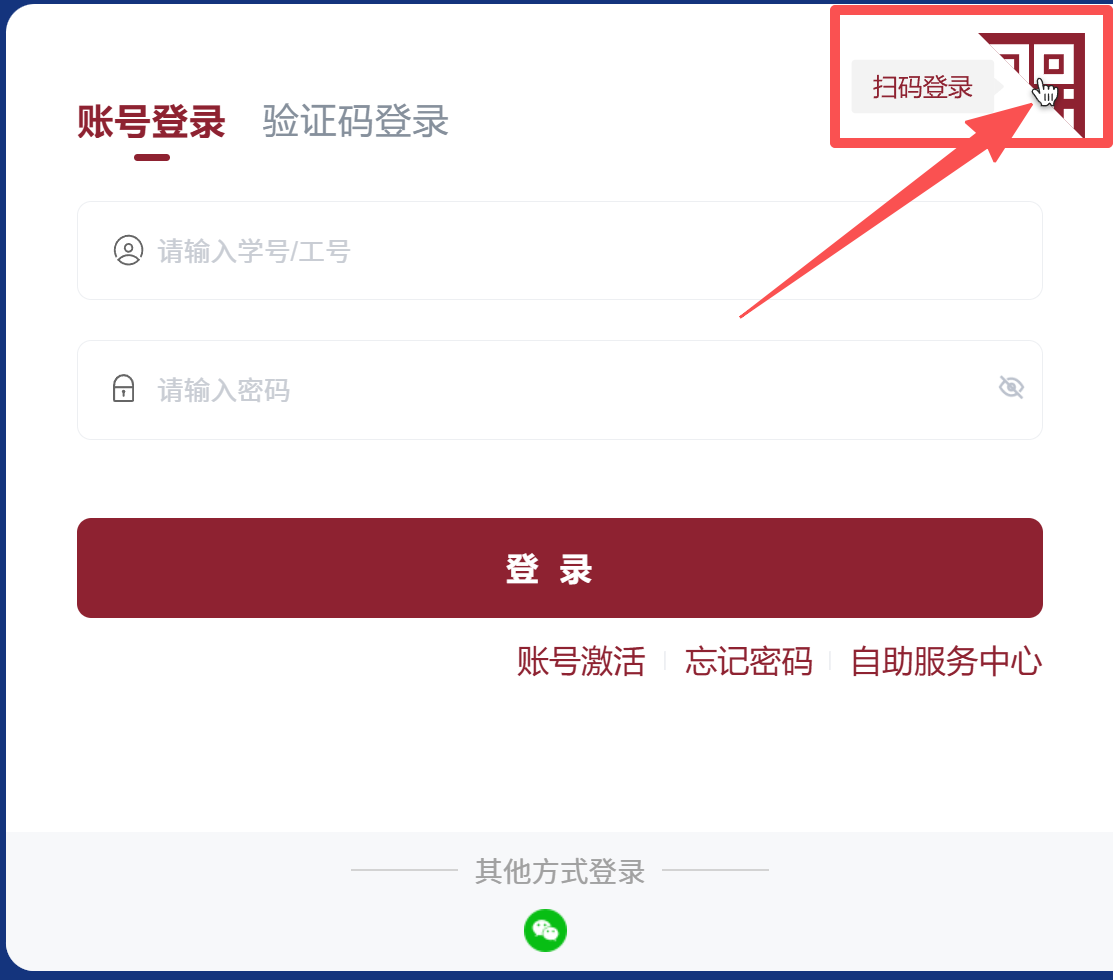The image size is (1113, 980).
Task: Click the 登录 button
Action: coord(559,568)
